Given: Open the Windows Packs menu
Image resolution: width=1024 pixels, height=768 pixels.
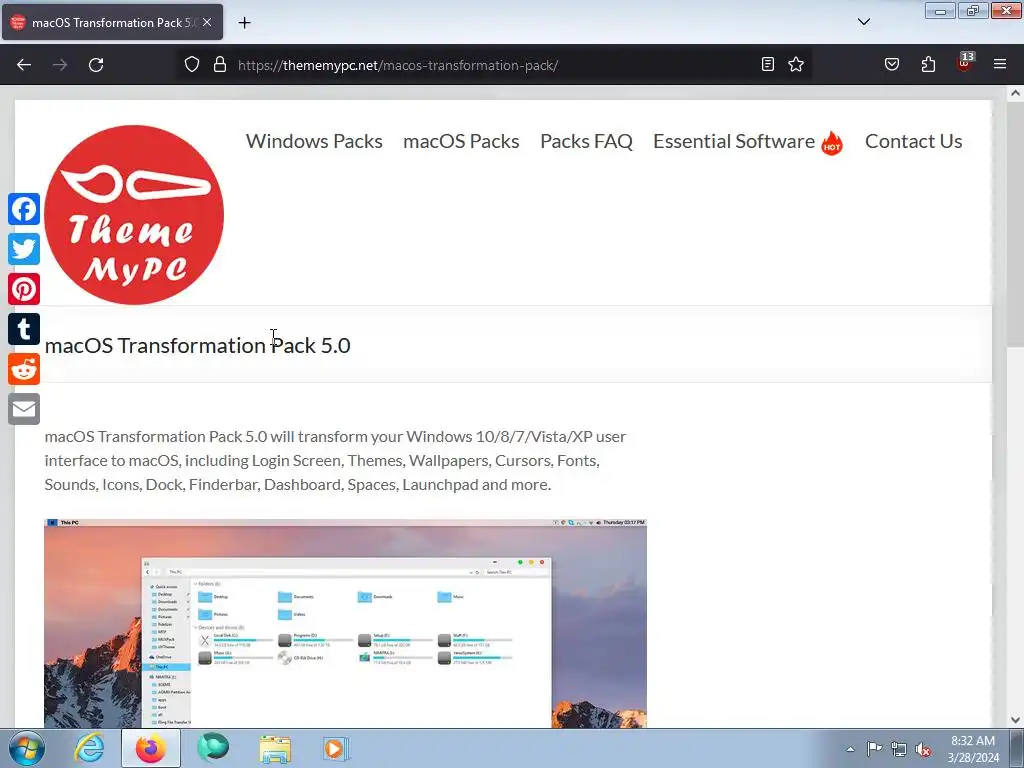Looking at the screenshot, I should pyautogui.click(x=314, y=141).
